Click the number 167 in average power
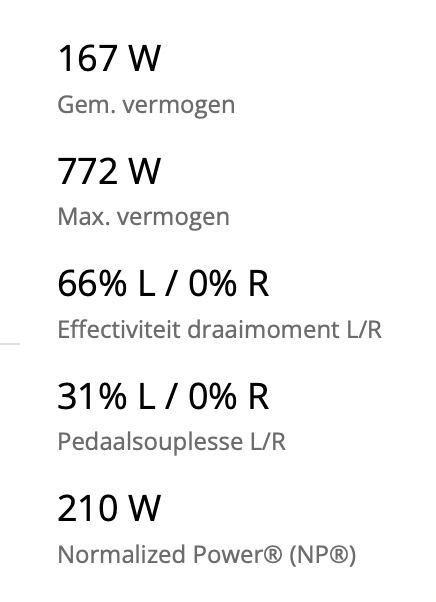Image resolution: width=436 pixels, height=602 pixels. coord(87,58)
